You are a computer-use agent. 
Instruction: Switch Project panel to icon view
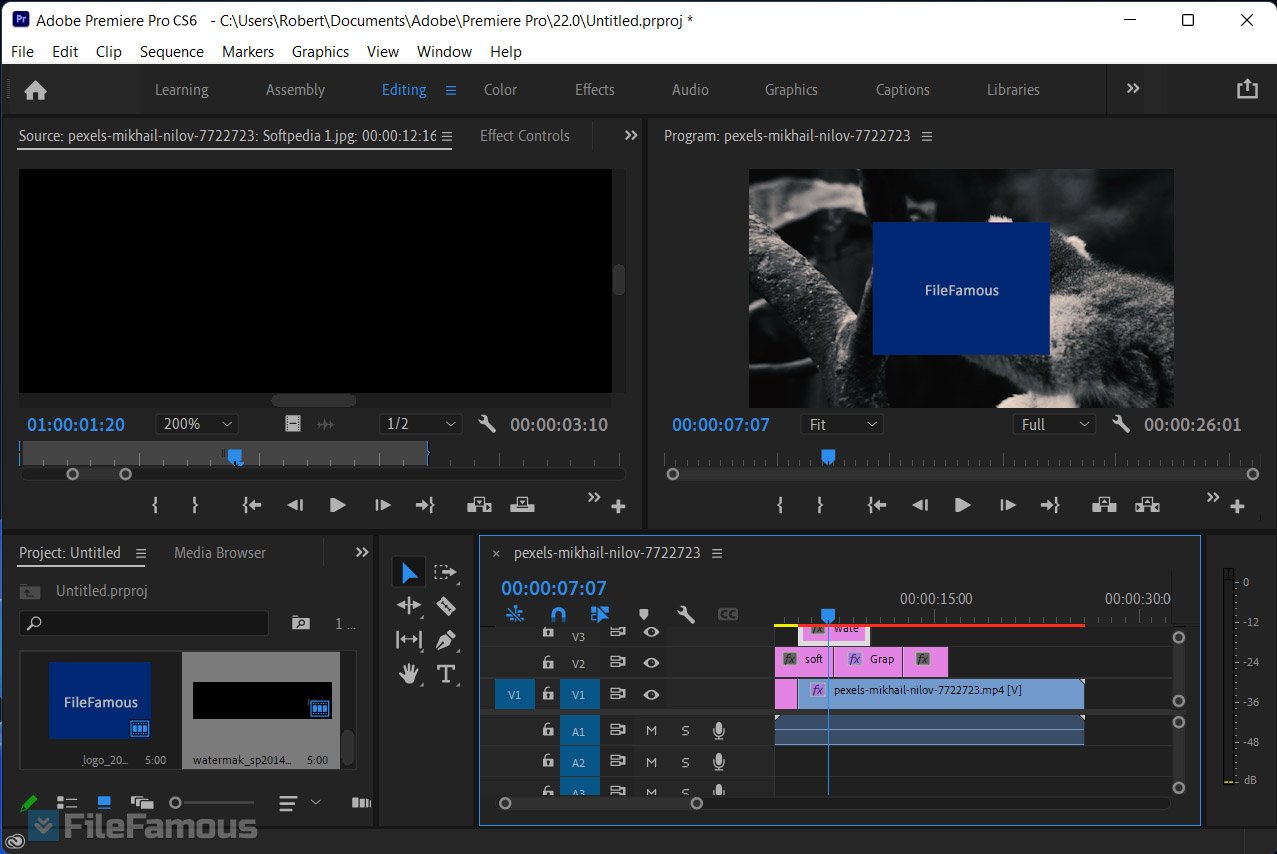(104, 802)
